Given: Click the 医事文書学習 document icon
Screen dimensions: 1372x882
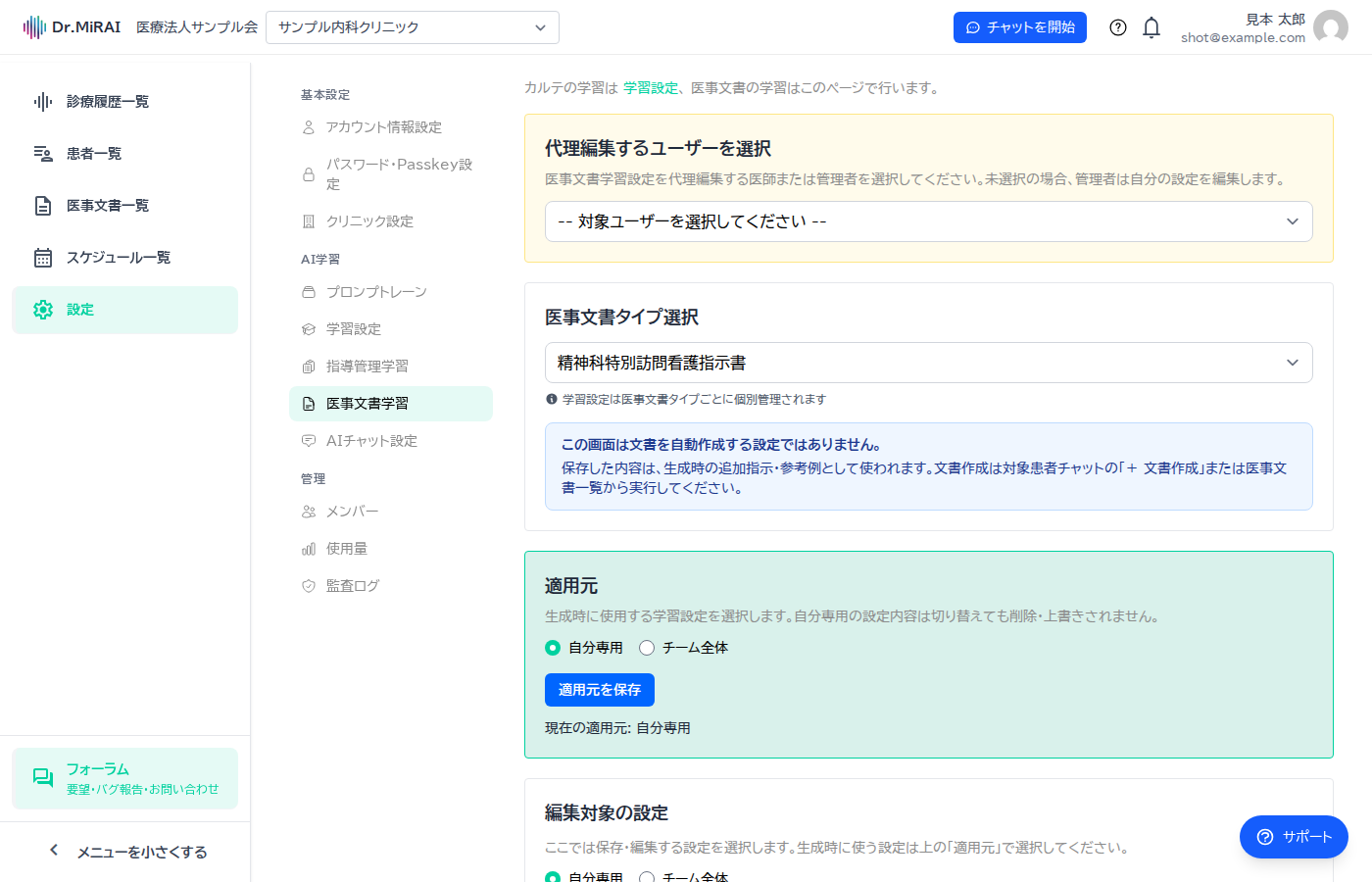Looking at the screenshot, I should tap(309, 404).
